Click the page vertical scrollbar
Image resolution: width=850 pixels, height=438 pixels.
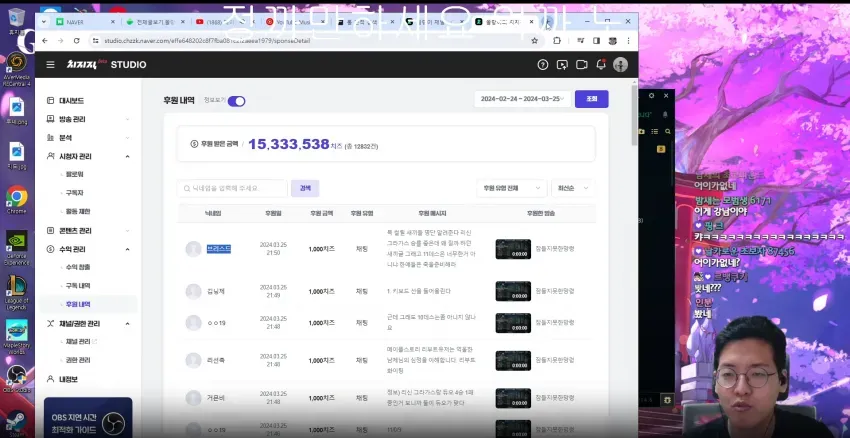[634, 115]
